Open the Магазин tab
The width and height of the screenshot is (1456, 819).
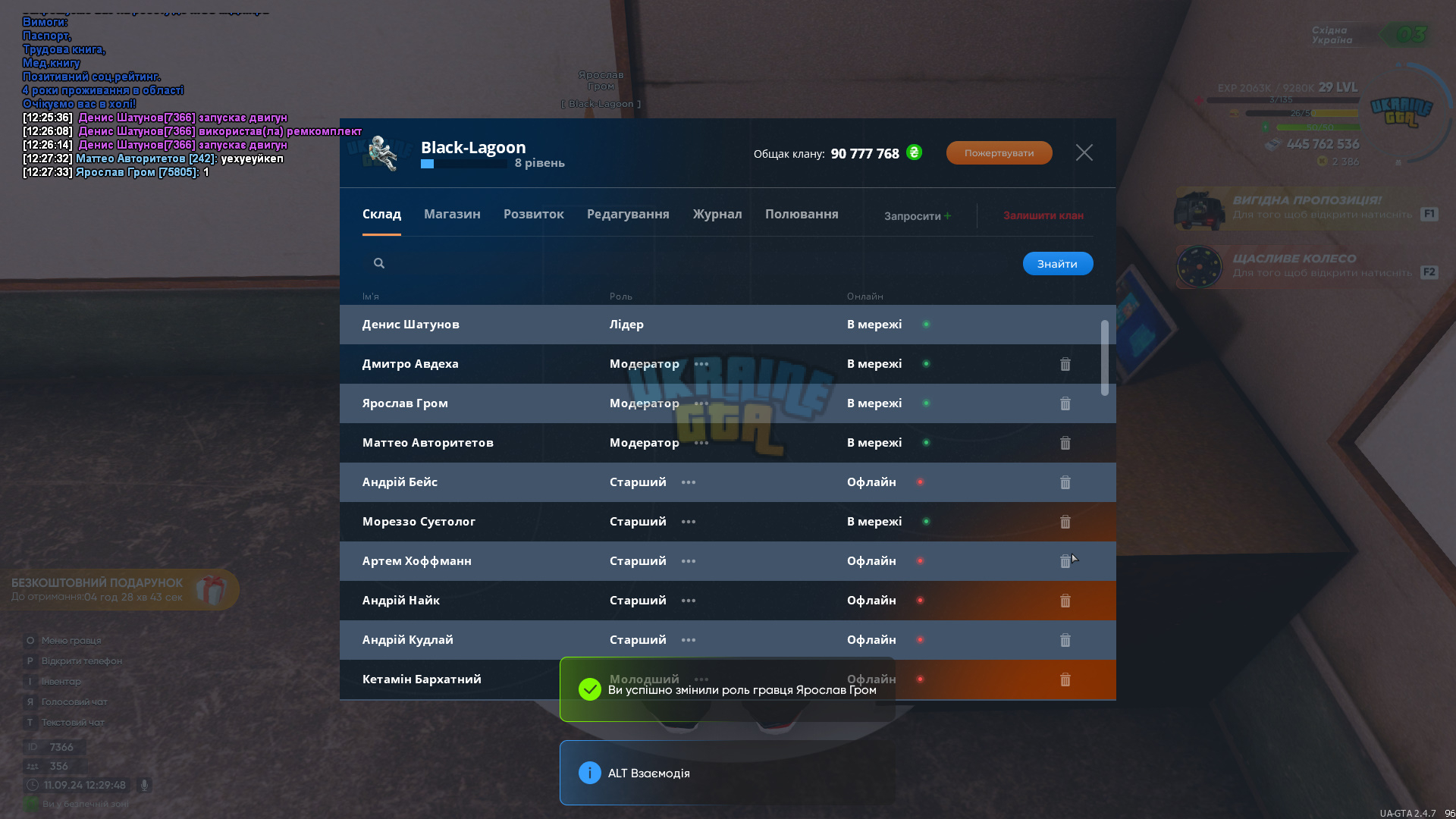(x=452, y=215)
